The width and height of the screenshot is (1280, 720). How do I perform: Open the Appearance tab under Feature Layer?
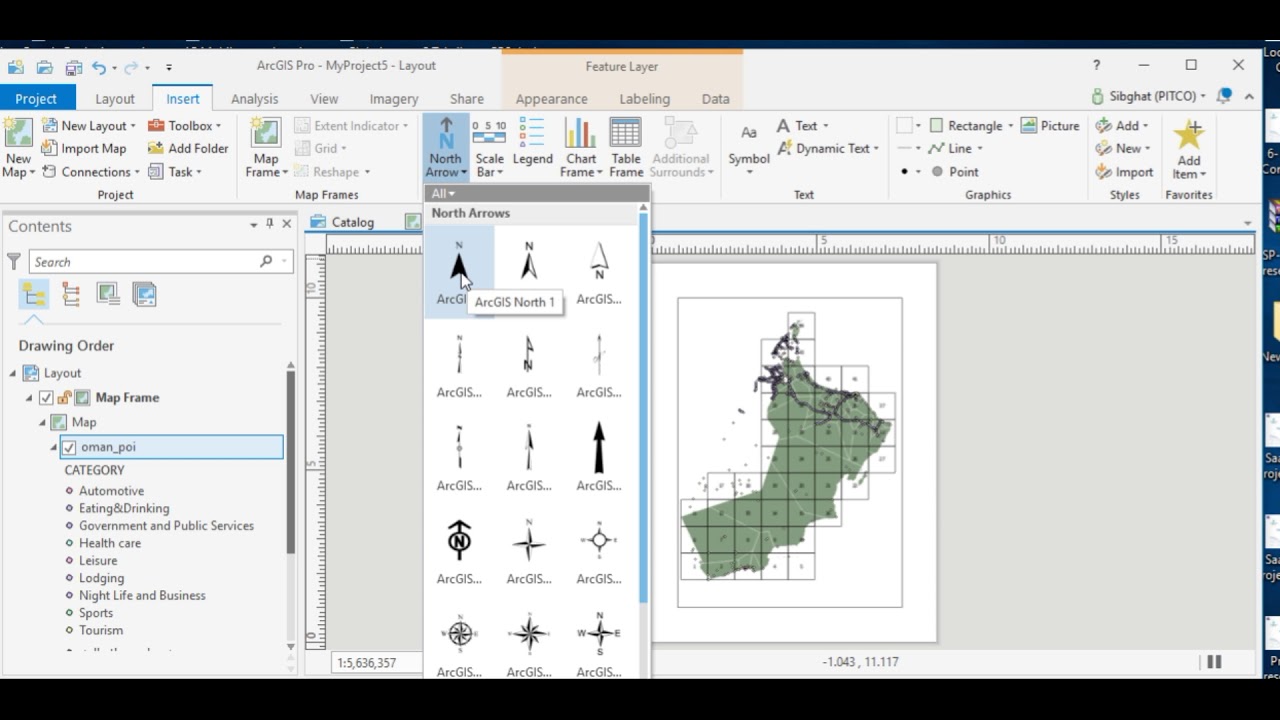(551, 99)
